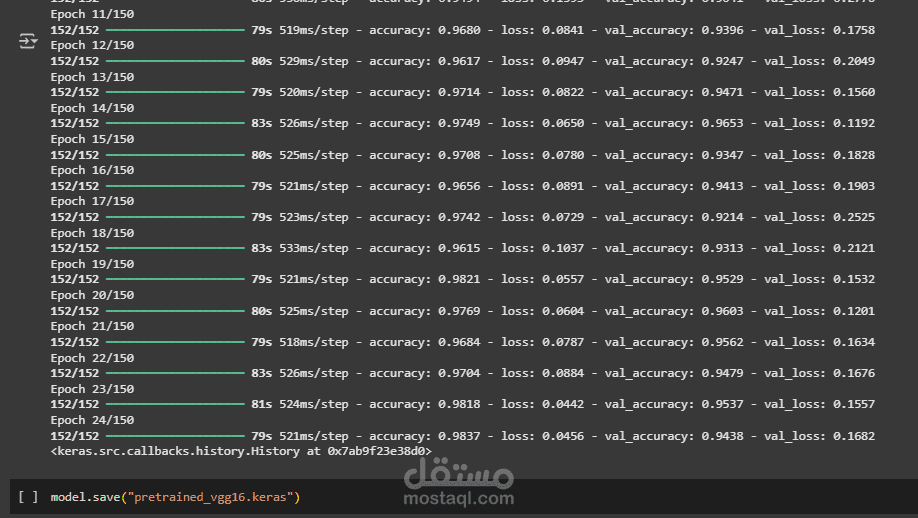Click val_accuracy value 0.9653
Screen dimensions: 918x518
point(722,123)
